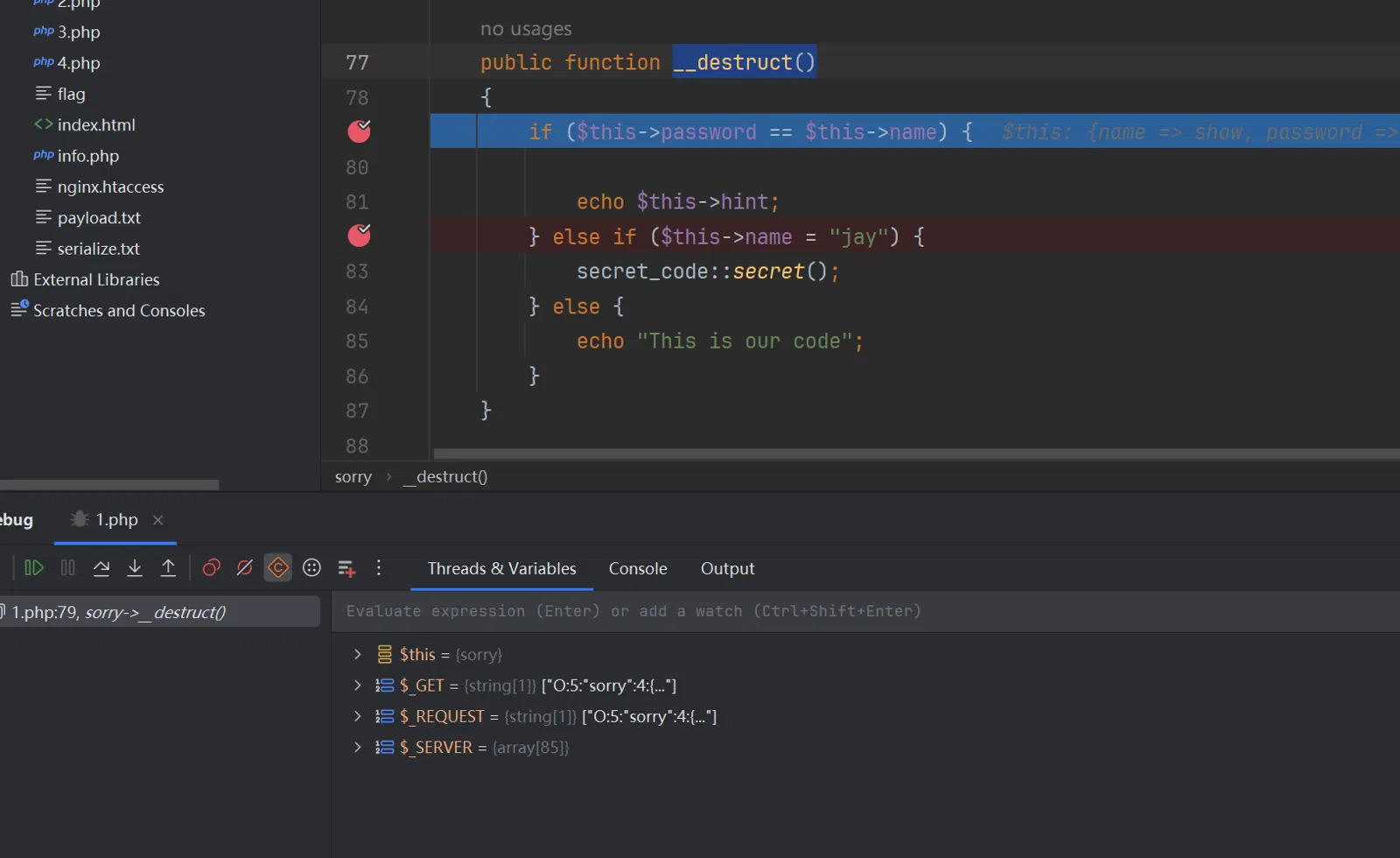Step over the current line
Image resolution: width=1400 pixels, height=858 pixels.
pos(101,568)
